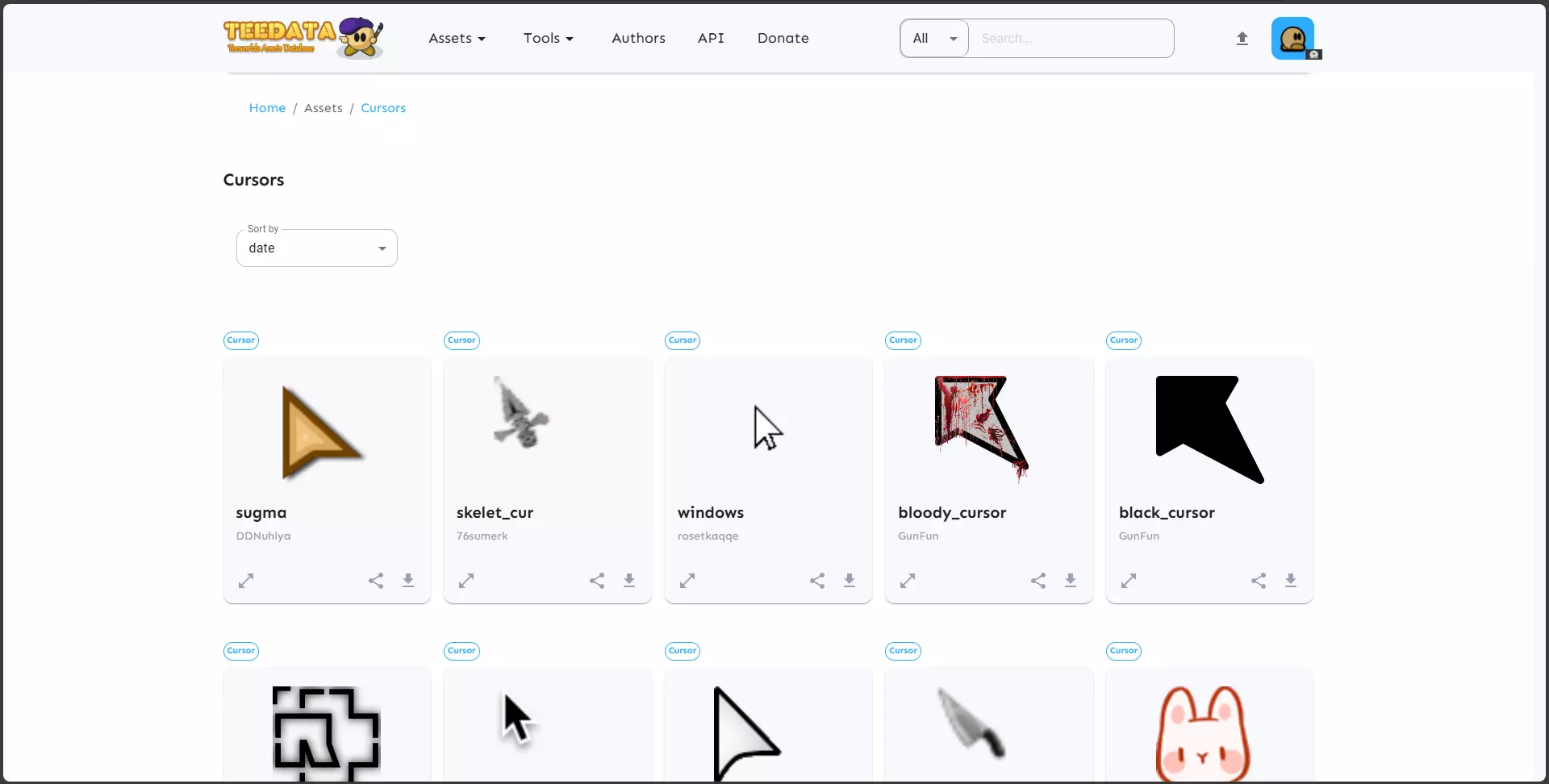Download the black_cursor asset
This screenshot has width=1549, height=784.
coord(1291,581)
